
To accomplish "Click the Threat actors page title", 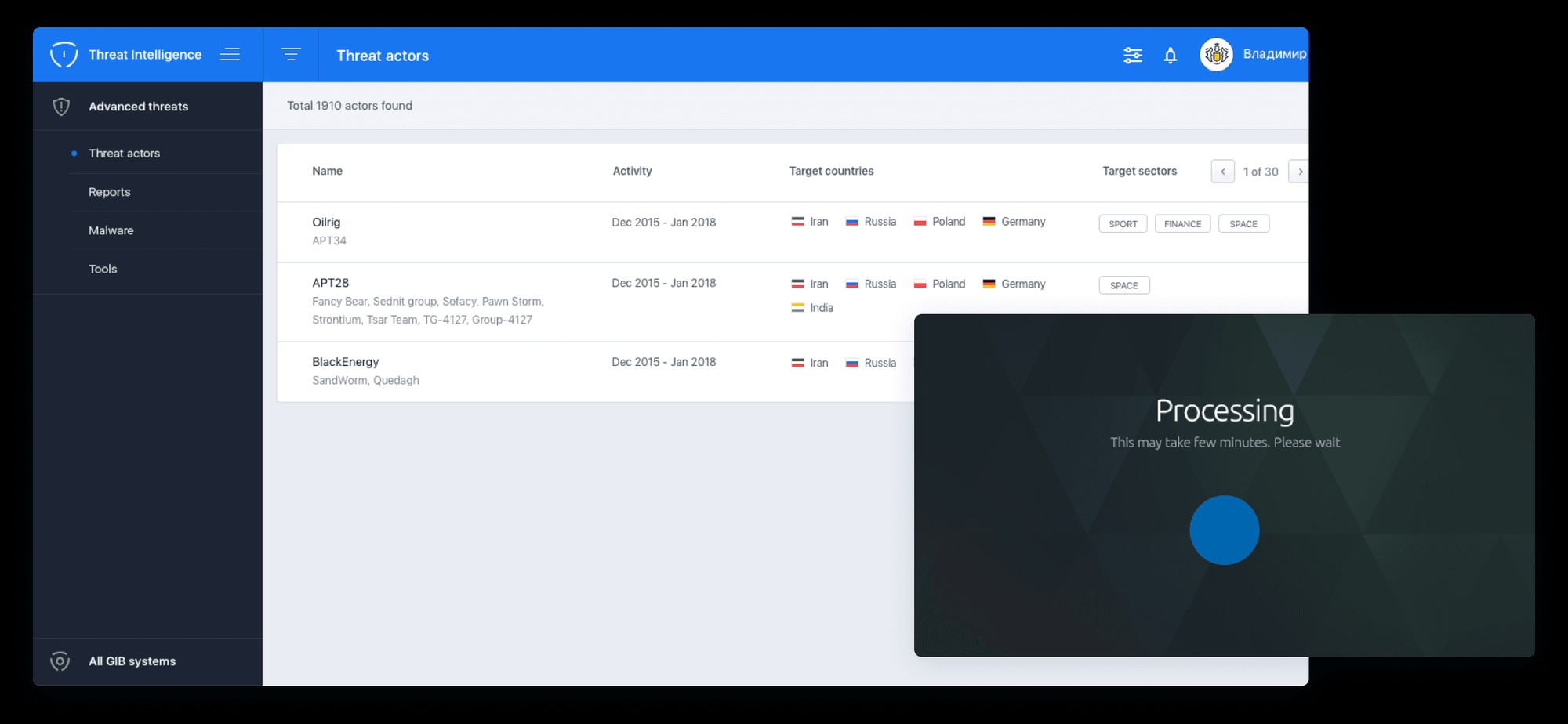I will 383,56.
